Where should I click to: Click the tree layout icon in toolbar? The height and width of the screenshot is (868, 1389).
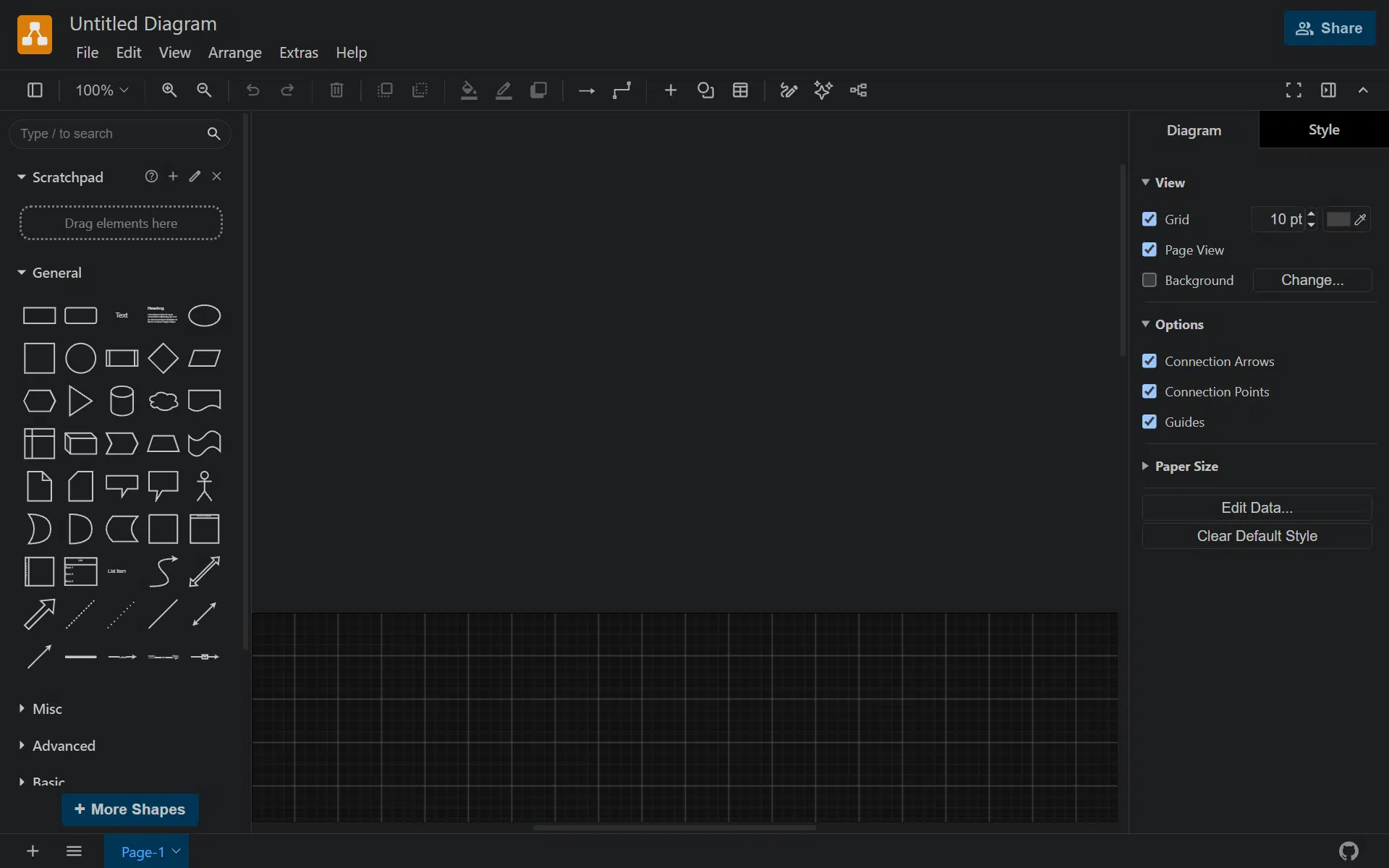tap(859, 90)
